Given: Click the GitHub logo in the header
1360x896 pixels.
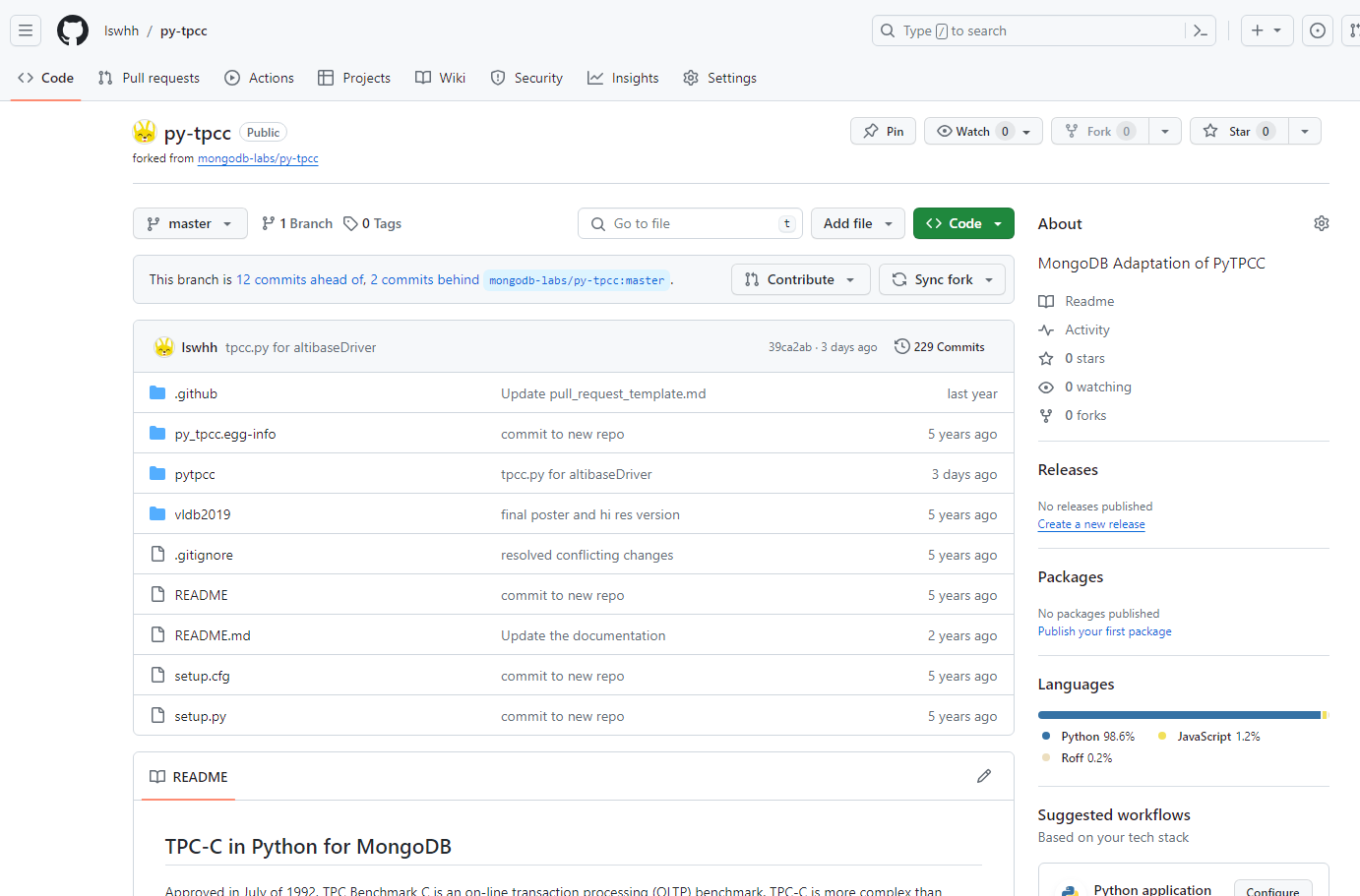Looking at the screenshot, I should coord(72,30).
